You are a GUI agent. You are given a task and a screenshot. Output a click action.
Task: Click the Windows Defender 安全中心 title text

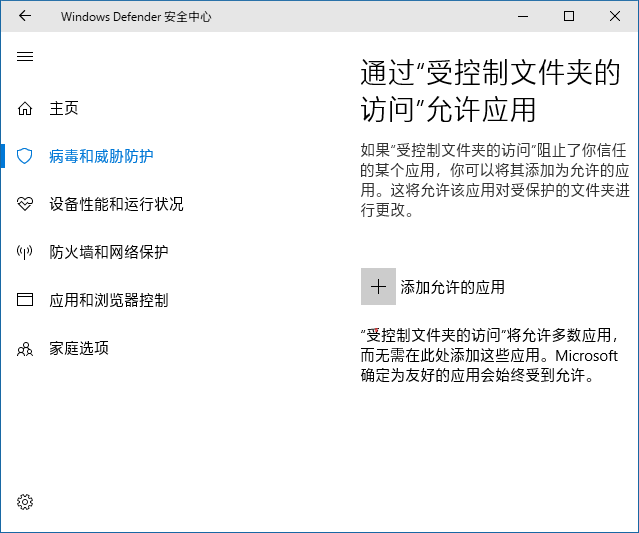136,17
